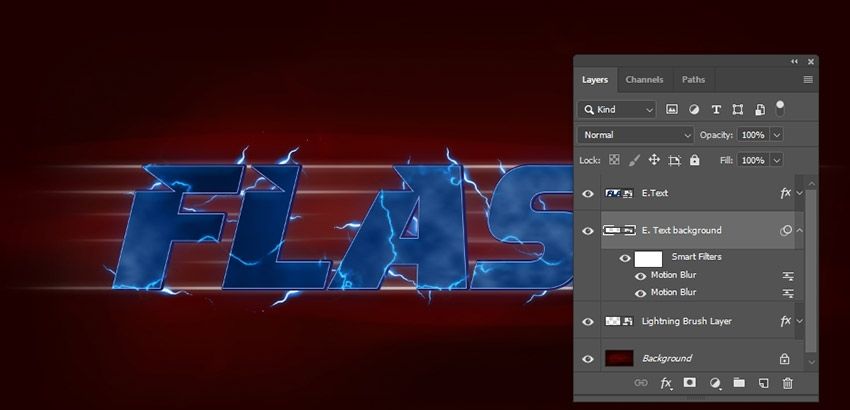Hide the Lightning Brush Layer

588,322
